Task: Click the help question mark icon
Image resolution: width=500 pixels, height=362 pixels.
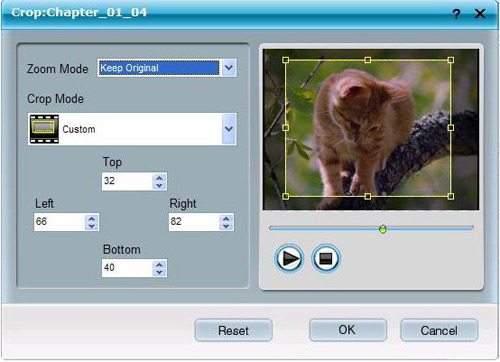Action: coord(456,14)
